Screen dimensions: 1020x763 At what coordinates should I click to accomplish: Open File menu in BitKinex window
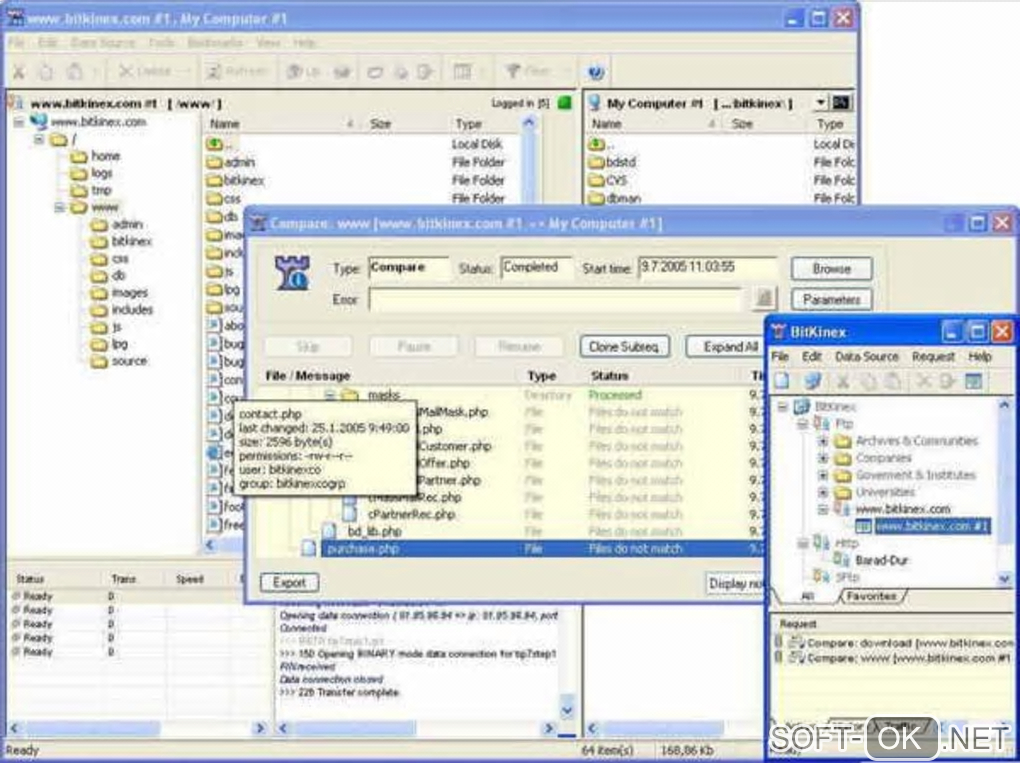coord(780,356)
